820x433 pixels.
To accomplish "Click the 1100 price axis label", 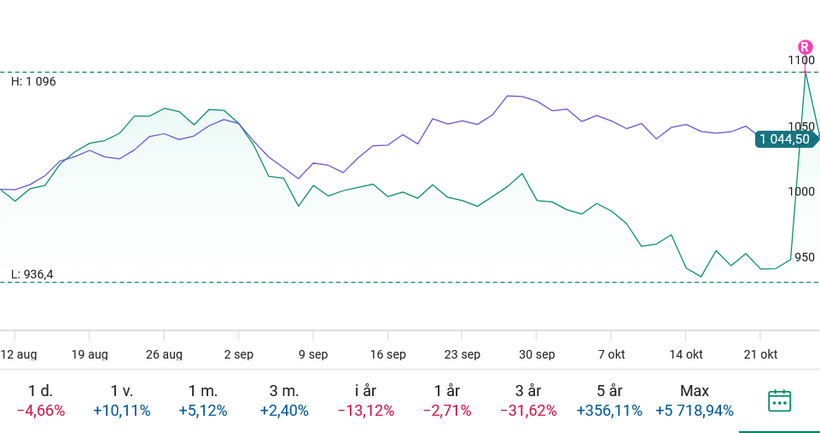I will (801, 61).
